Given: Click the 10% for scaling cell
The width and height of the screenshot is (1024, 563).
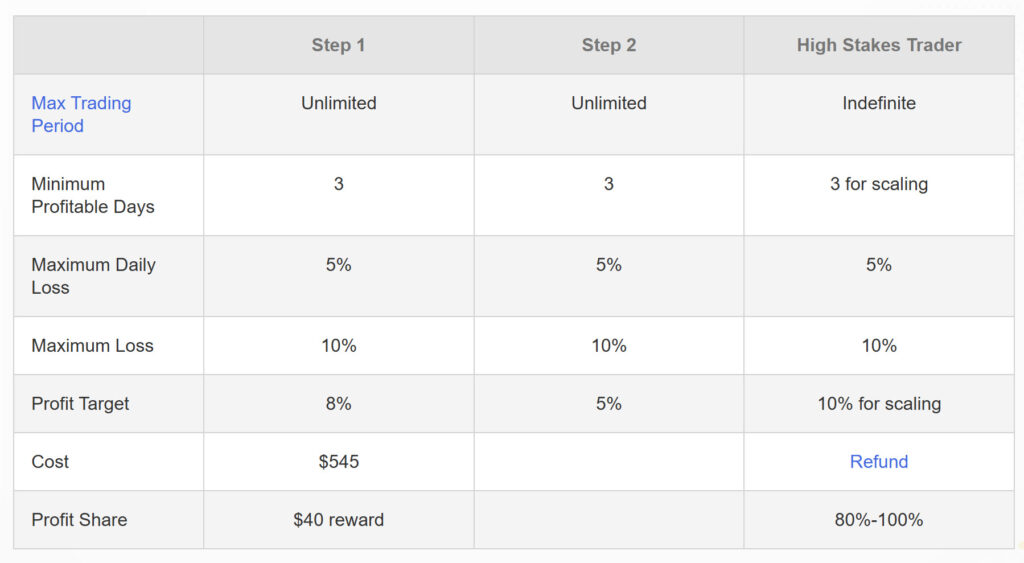Looking at the screenshot, I should 878,404.
